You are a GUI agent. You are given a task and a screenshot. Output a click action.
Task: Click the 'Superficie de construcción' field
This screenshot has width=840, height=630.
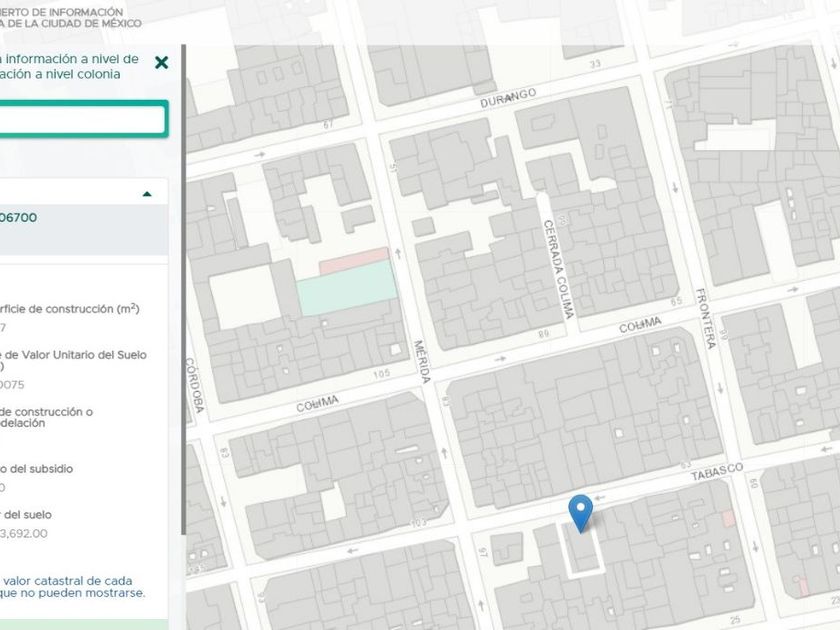point(70,309)
